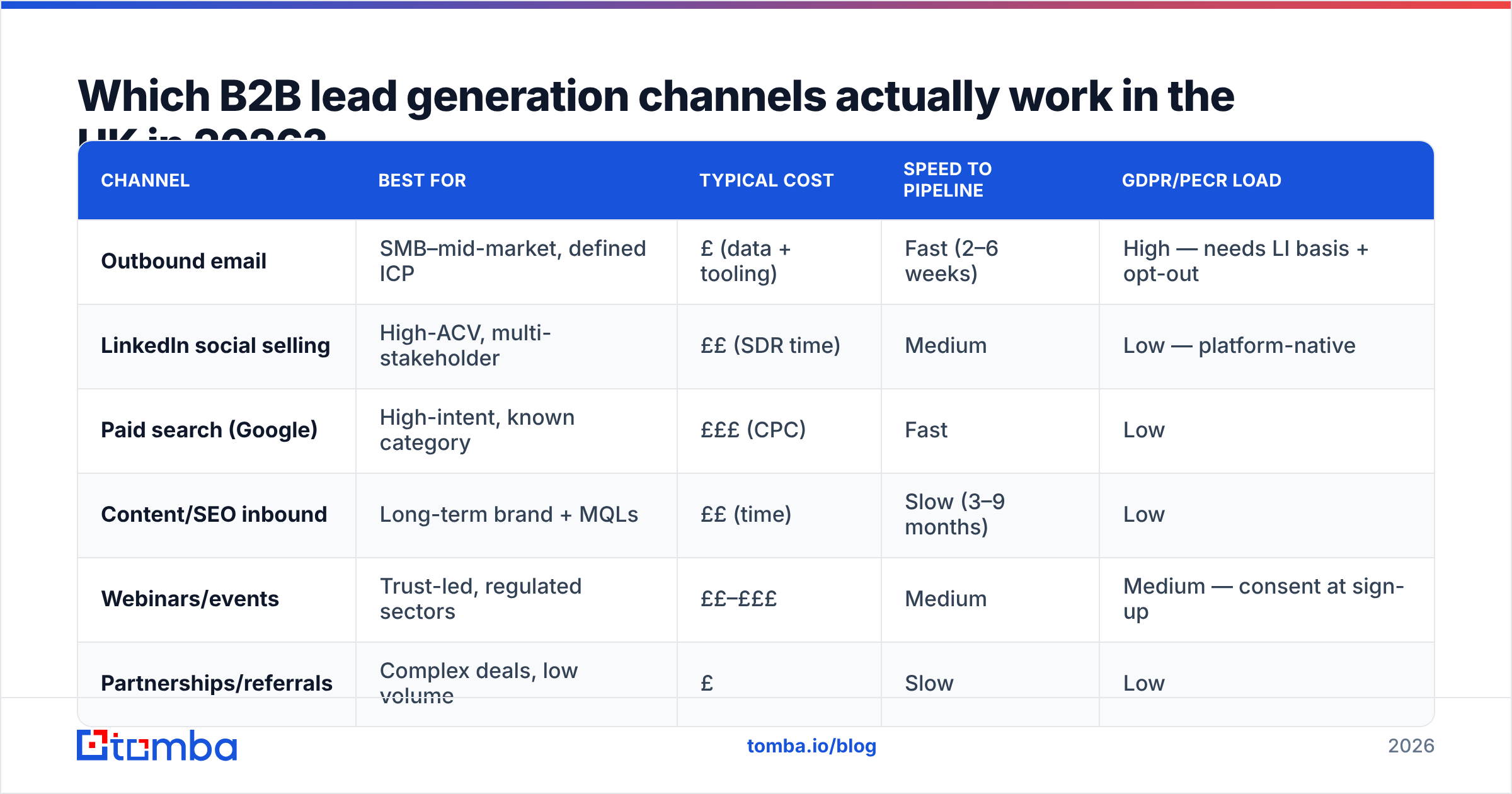Click the infographic title heading
1512x794 pixels.
tap(656, 107)
